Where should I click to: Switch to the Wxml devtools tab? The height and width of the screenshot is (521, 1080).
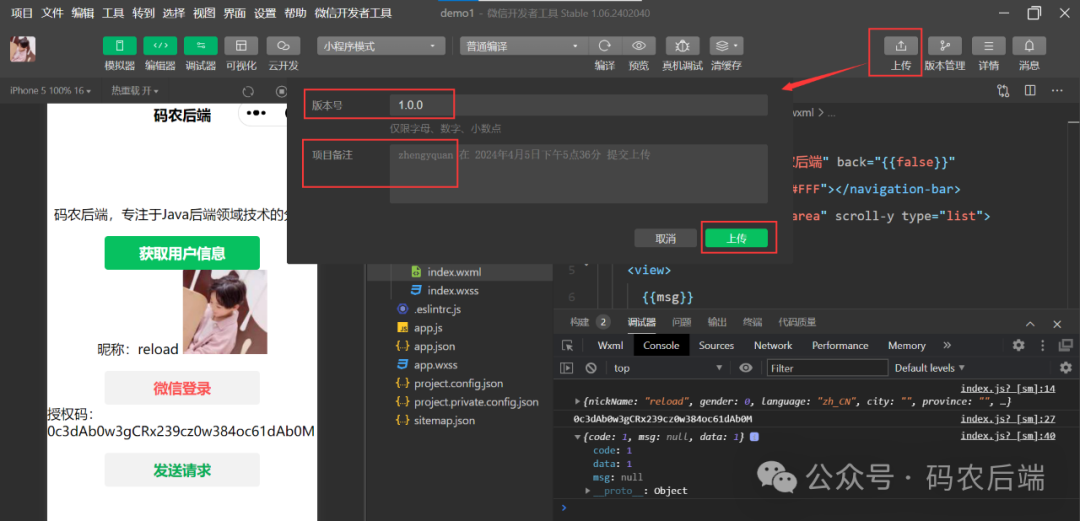point(610,346)
